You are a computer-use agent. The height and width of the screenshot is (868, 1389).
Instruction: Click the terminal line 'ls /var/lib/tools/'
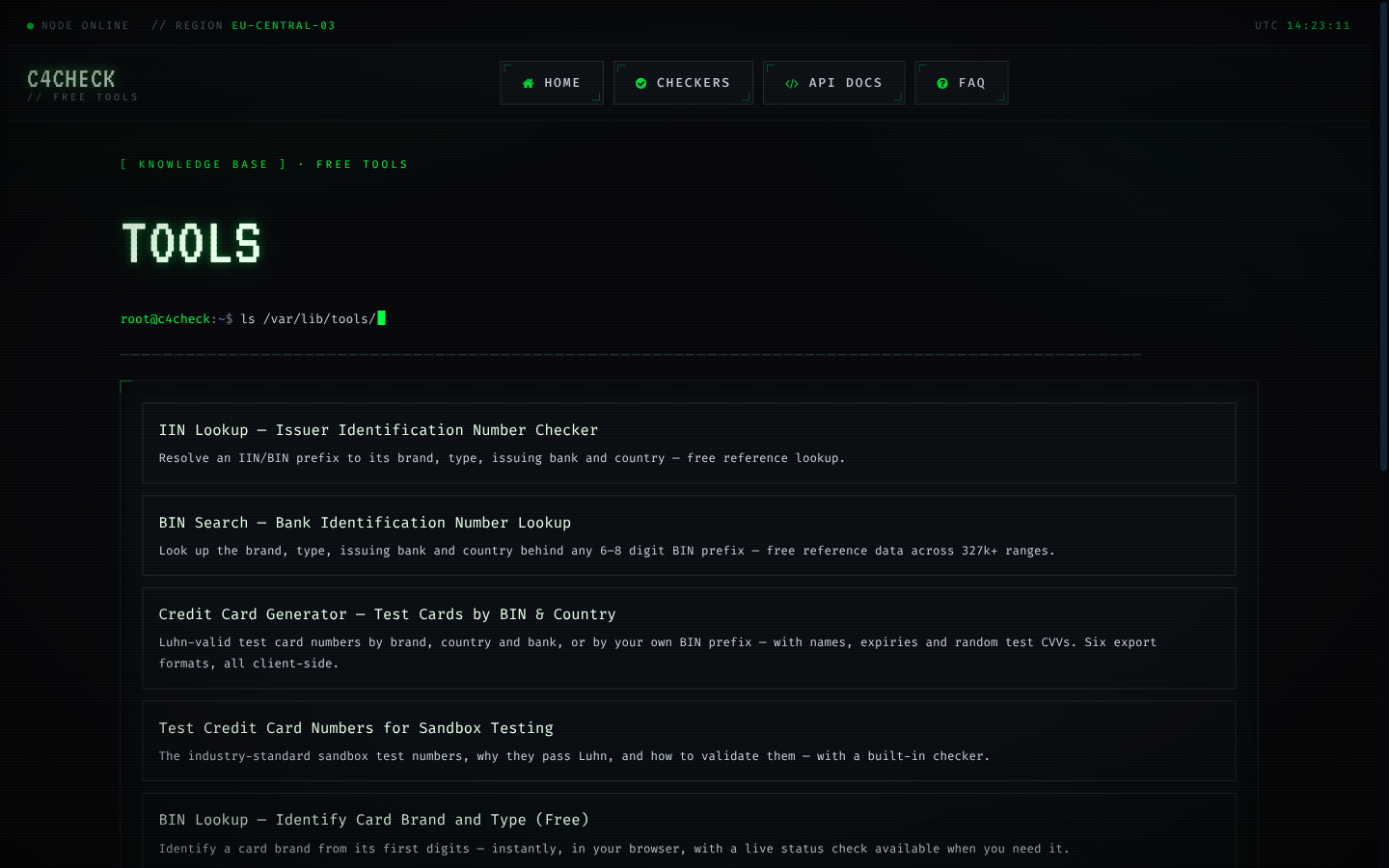[308, 318]
